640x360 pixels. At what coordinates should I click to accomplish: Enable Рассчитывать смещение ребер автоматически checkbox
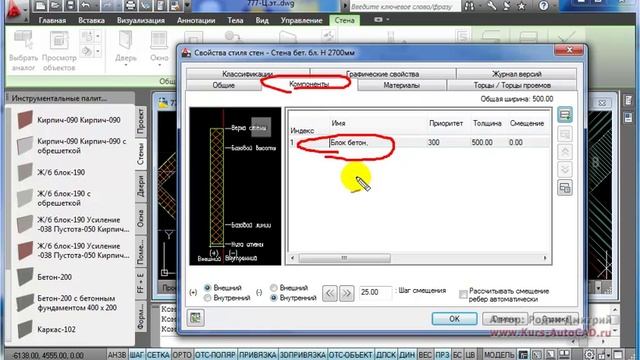tap(463, 294)
